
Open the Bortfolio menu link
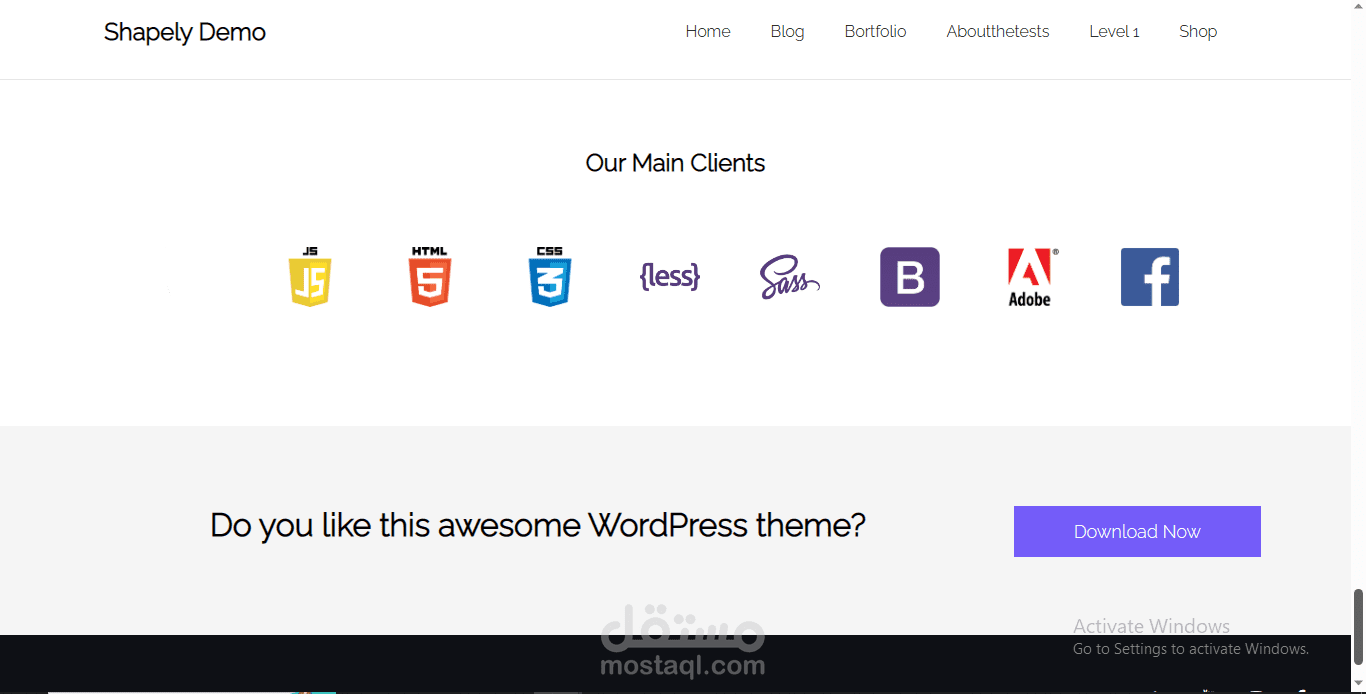click(875, 32)
